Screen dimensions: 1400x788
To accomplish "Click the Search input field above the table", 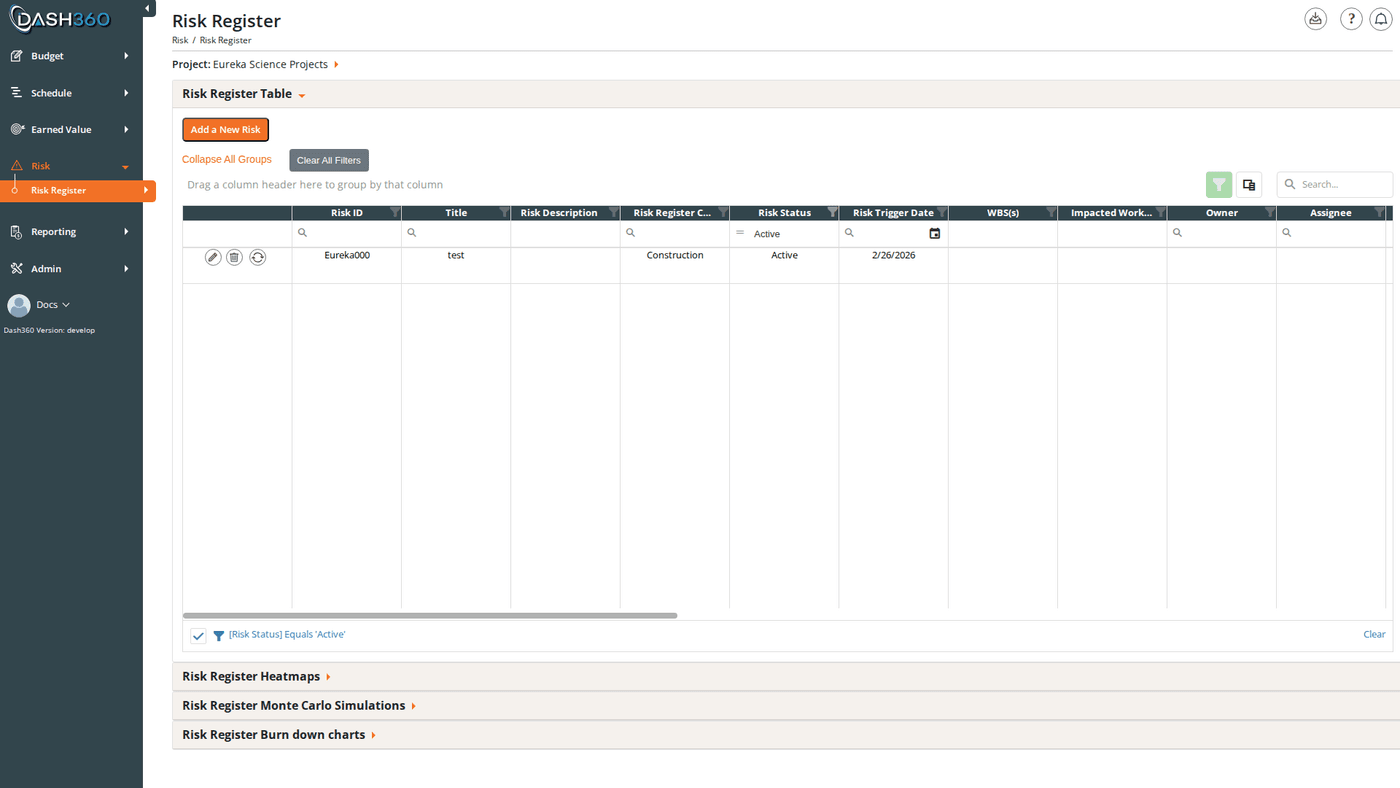I will pyautogui.click(x=1337, y=184).
